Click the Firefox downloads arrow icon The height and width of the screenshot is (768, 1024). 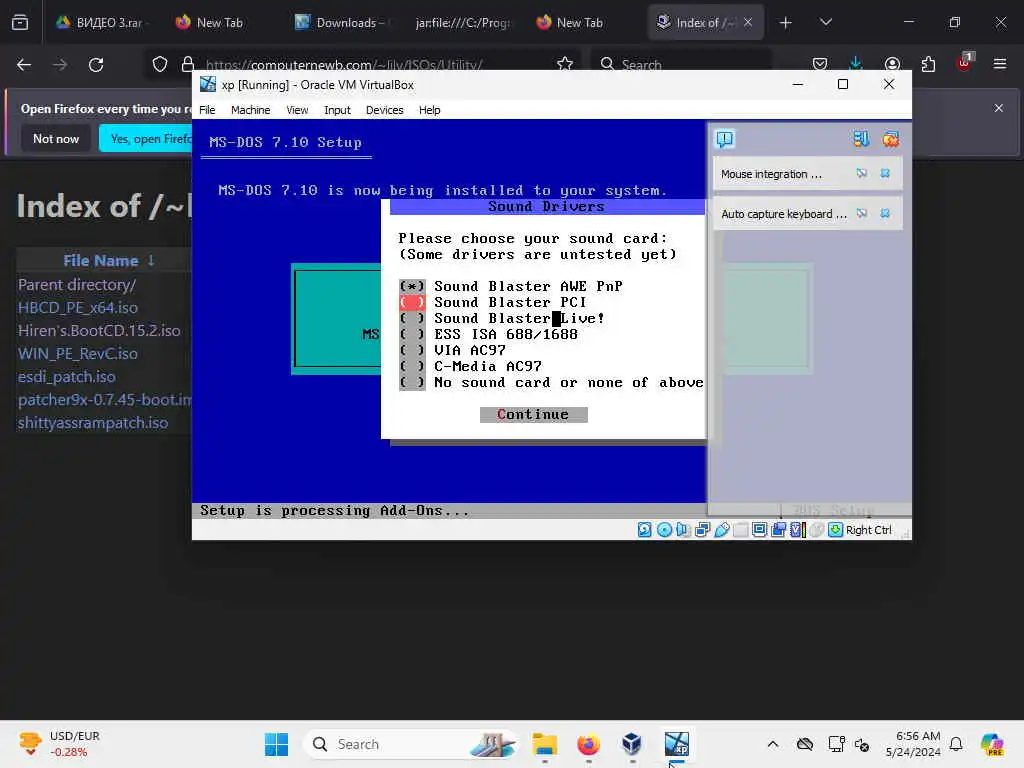click(x=856, y=64)
